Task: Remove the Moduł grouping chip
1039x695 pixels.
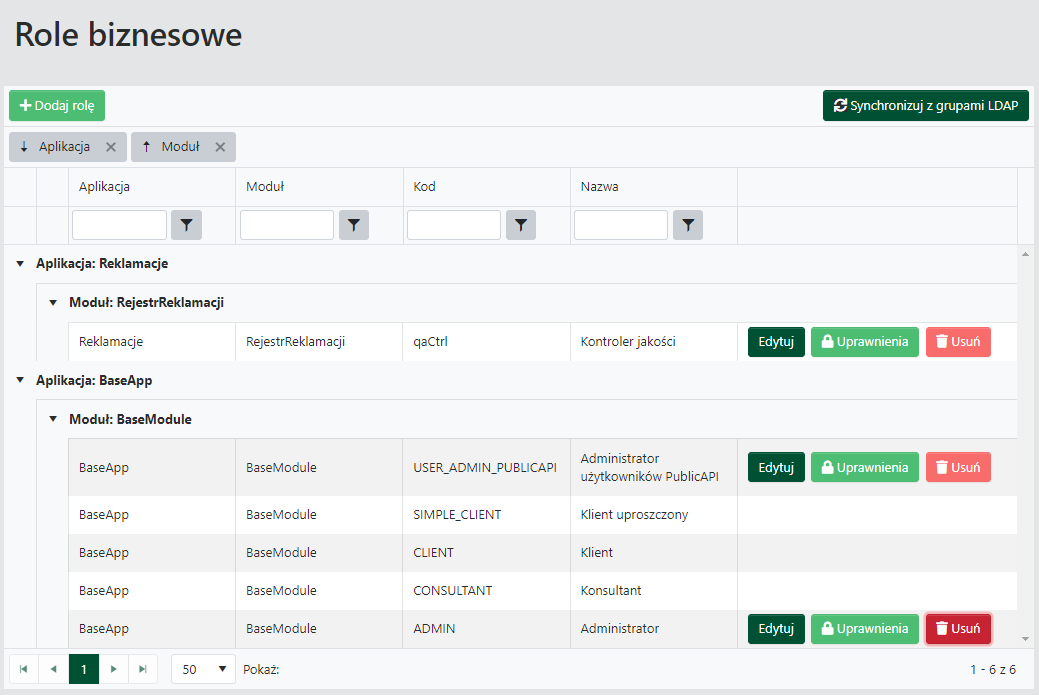Action: click(x=221, y=147)
